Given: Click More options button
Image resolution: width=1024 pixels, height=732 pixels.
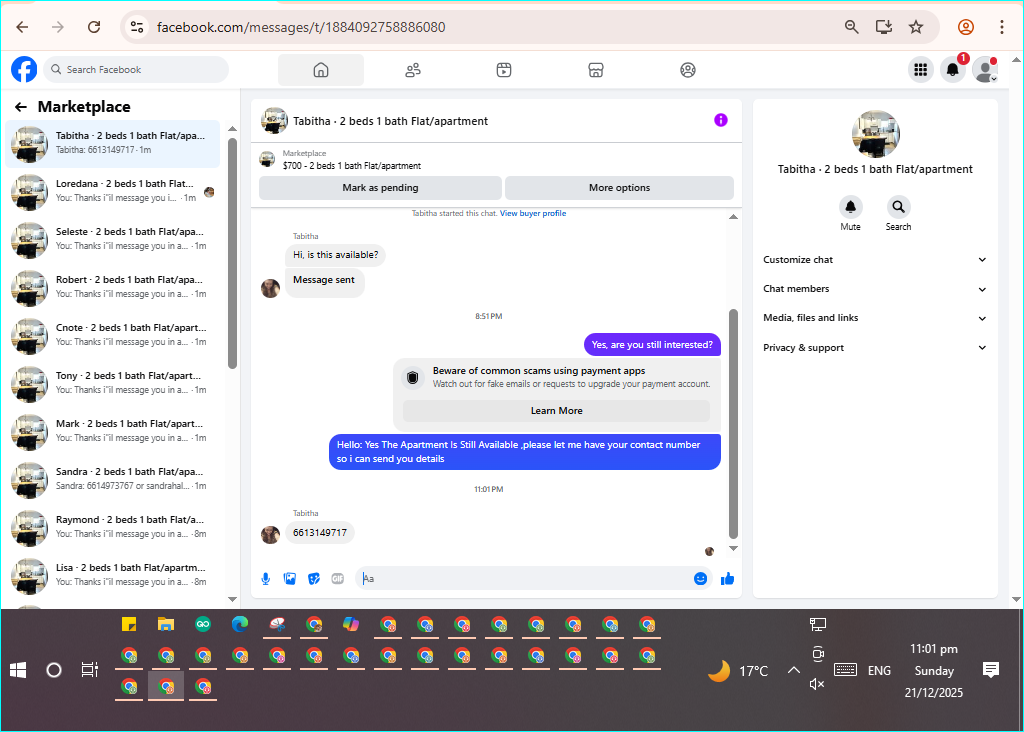Looking at the screenshot, I should tap(619, 188).
